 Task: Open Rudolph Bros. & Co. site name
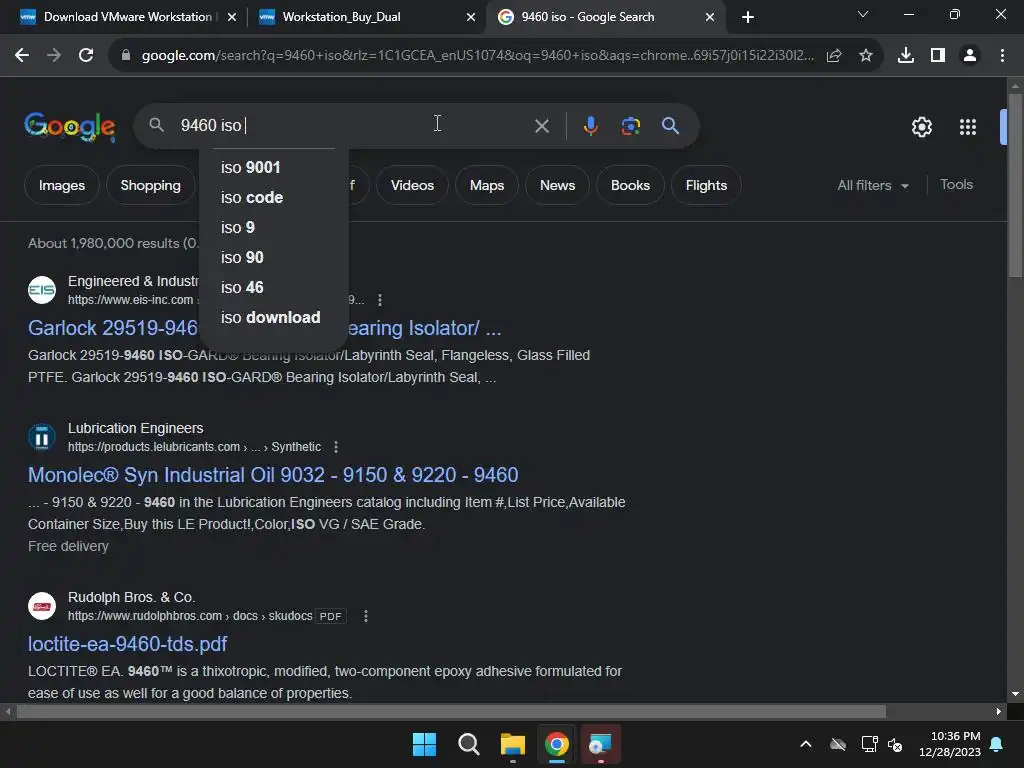[x=131, y=598]
